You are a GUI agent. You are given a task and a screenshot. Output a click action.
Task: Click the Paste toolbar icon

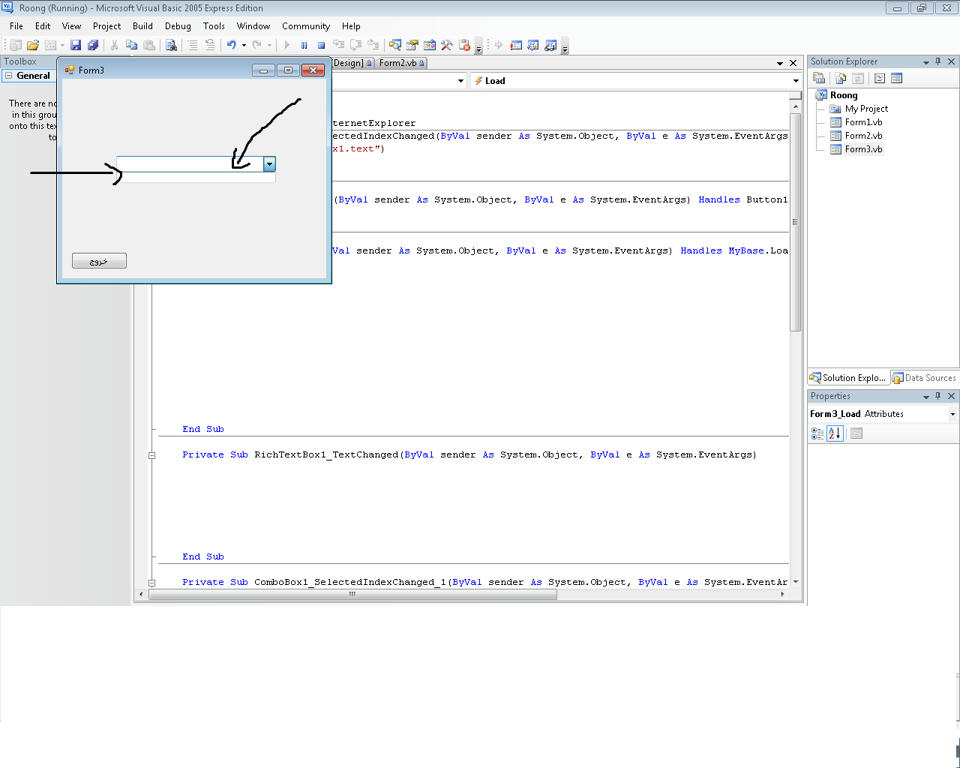pos(149,45)
